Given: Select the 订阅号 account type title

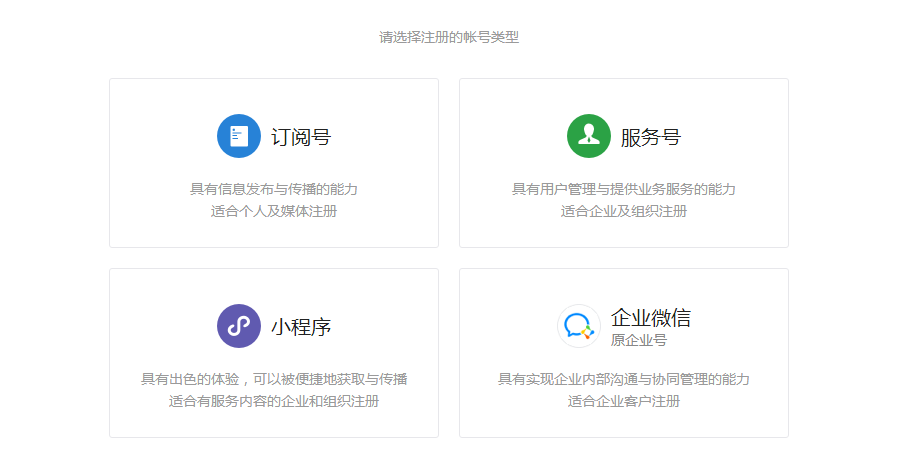Looking at the screenshot, I should click(x=301, y=137).
